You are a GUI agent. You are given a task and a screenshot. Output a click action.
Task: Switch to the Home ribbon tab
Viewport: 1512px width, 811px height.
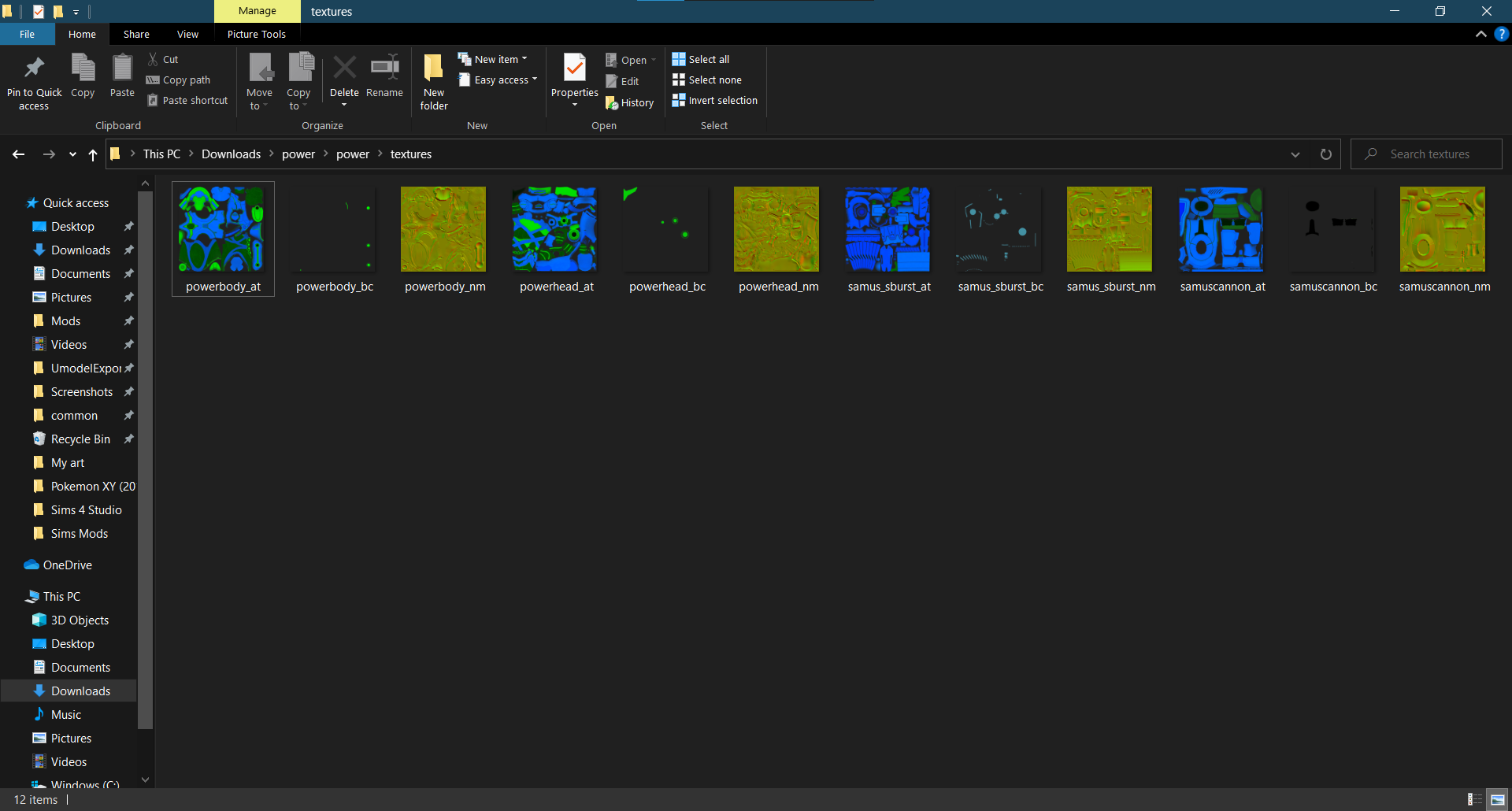tap(82, 34)
